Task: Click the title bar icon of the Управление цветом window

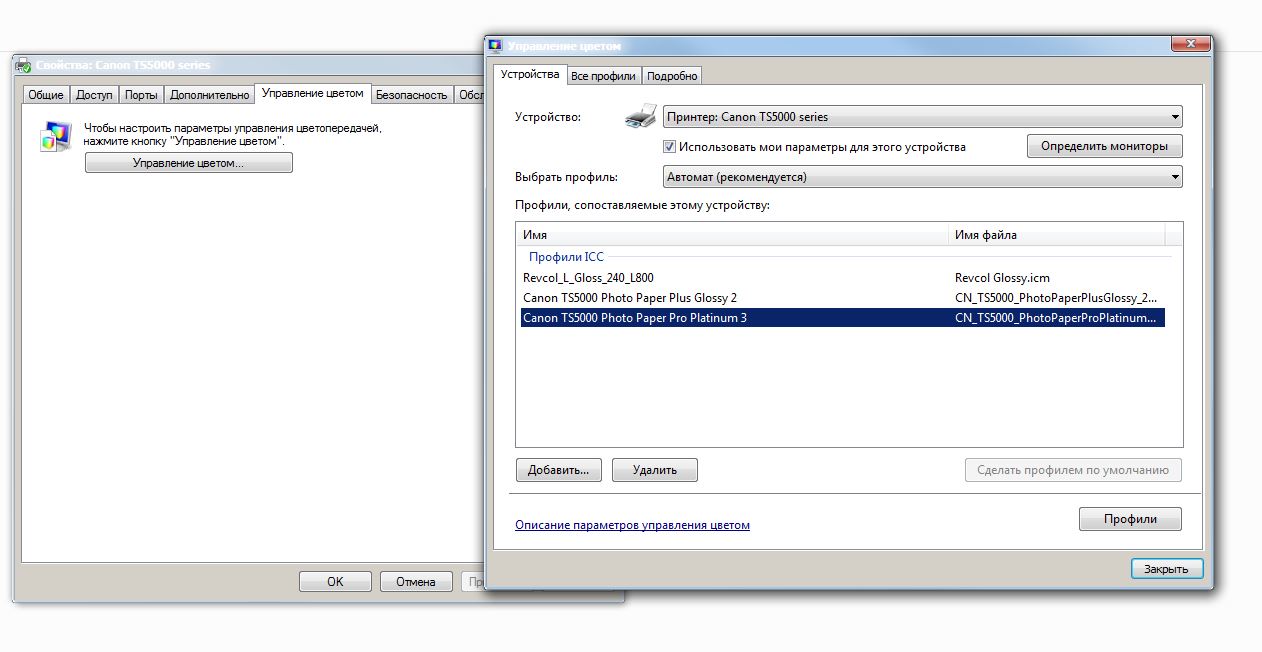Action: 496,46
